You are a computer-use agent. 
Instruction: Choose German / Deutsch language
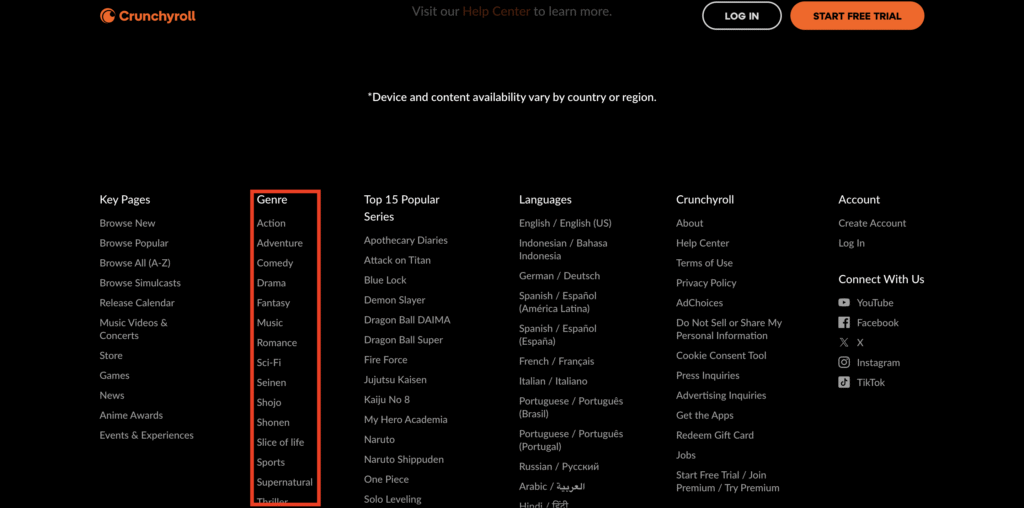point(560,276)
